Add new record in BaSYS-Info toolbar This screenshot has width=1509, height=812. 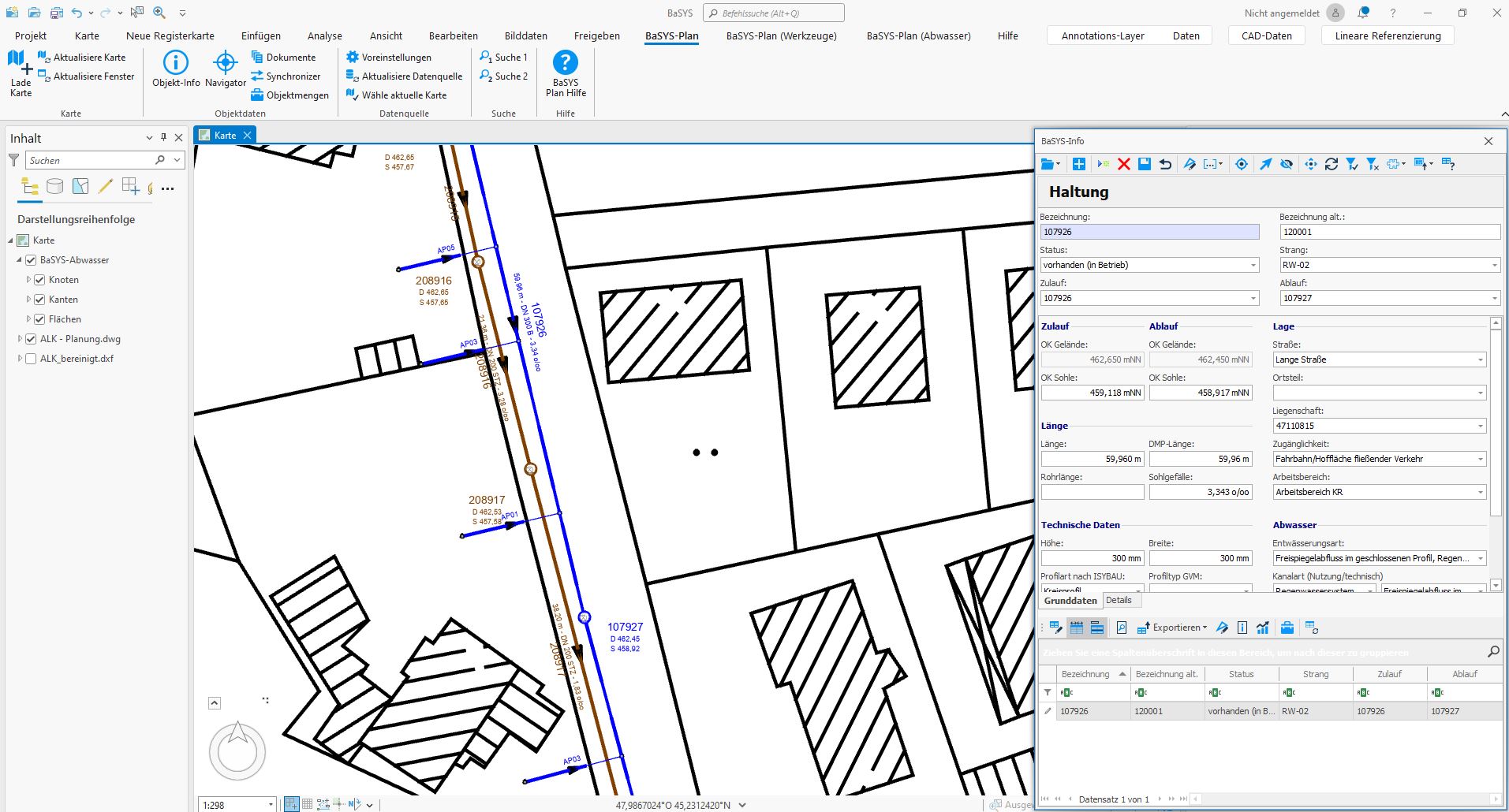[1078, 164]
